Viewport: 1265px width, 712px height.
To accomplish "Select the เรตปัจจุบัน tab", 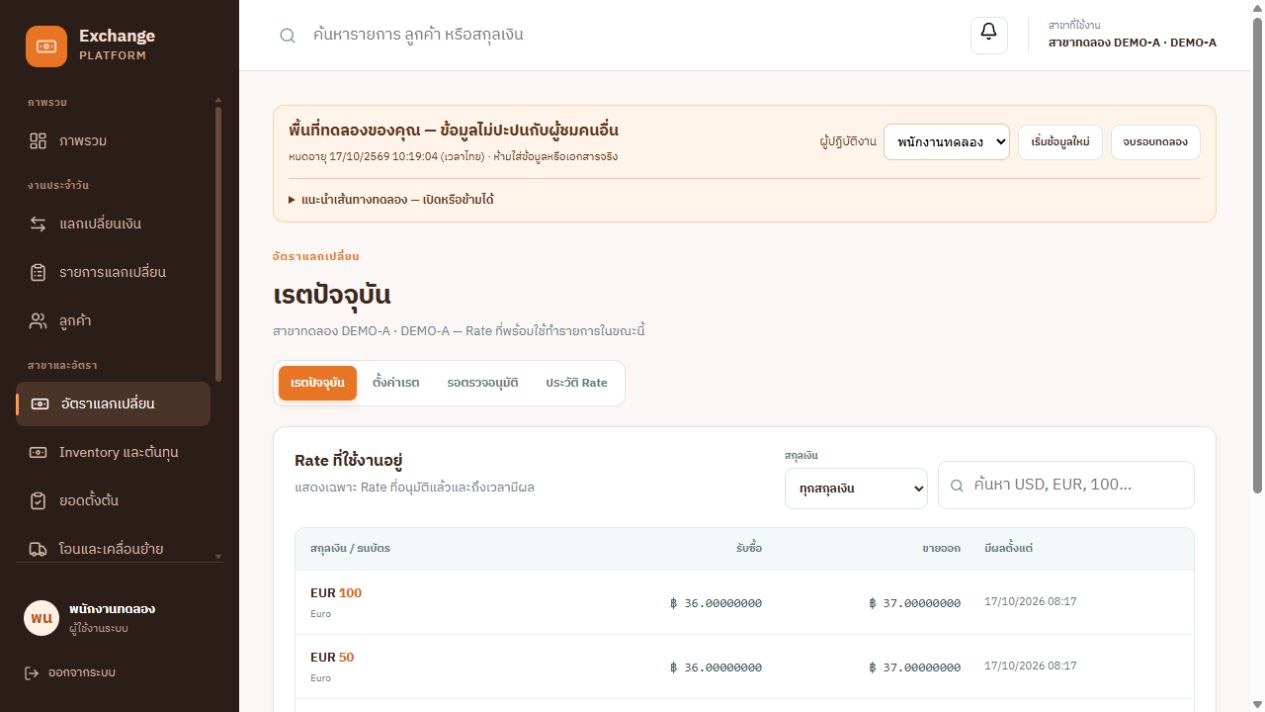I will [x=317, y=383].
